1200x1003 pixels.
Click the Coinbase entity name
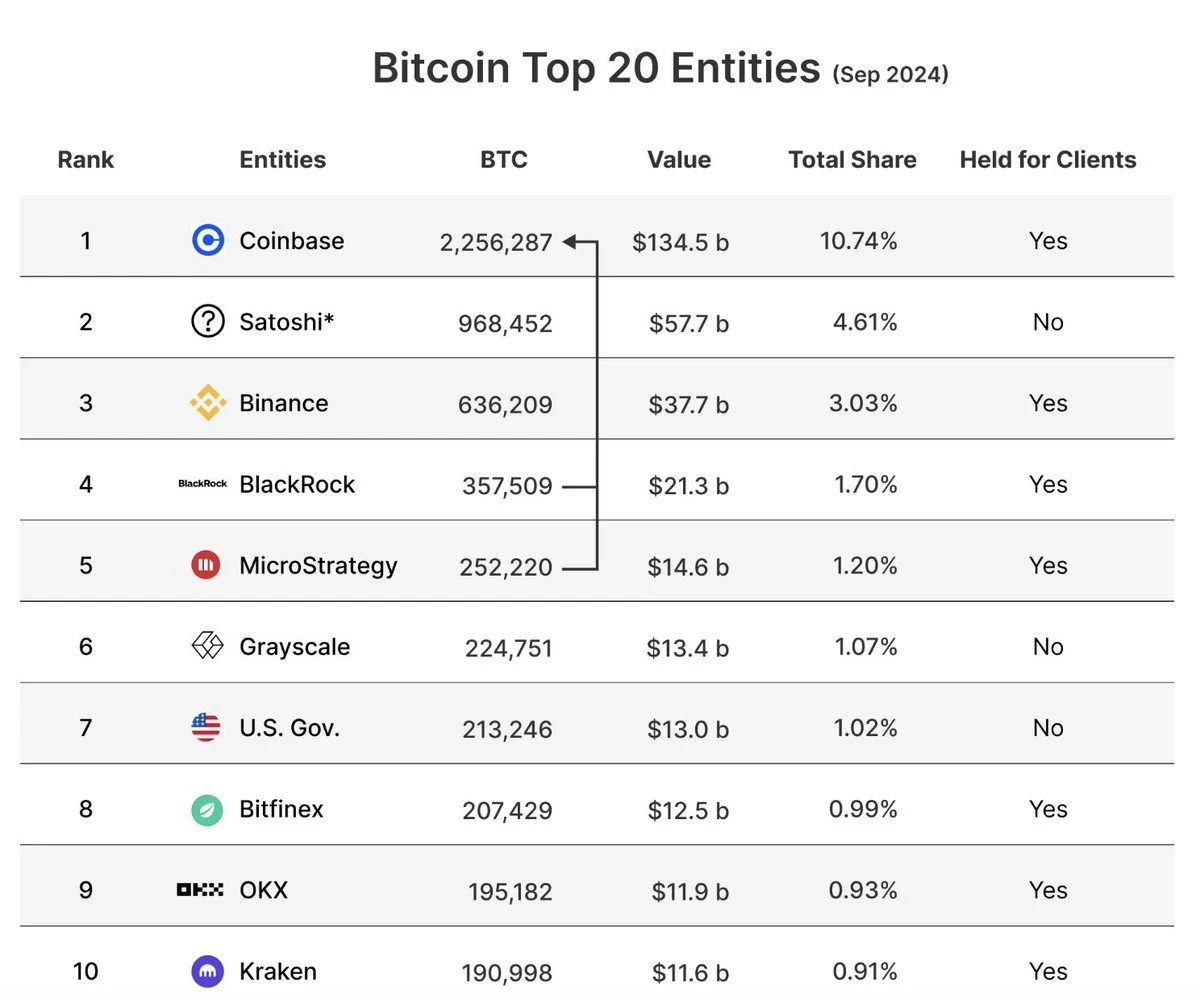click(x=292, y=241)
